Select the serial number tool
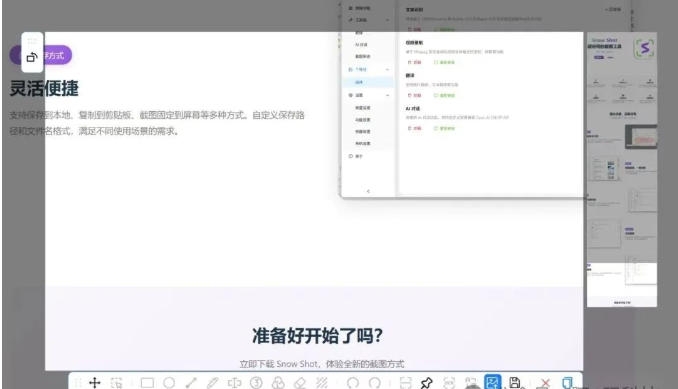Image resolution: width=678 pixels, height=389 pixels. pos(256,383)
